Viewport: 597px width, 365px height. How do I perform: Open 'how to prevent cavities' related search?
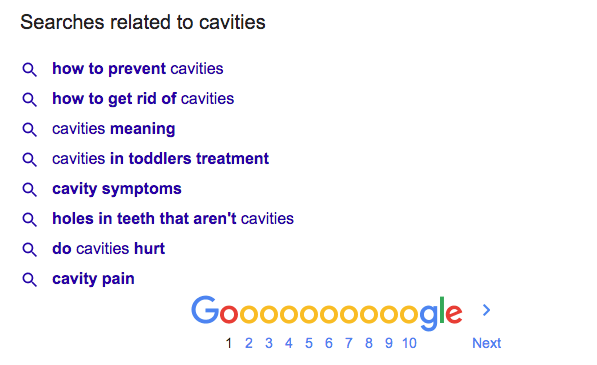point(137,69)
